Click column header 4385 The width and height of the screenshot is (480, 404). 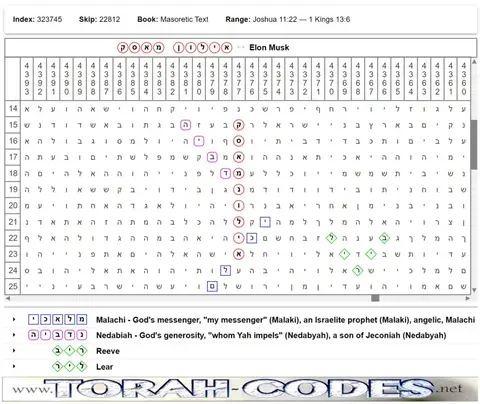(133, 79)
